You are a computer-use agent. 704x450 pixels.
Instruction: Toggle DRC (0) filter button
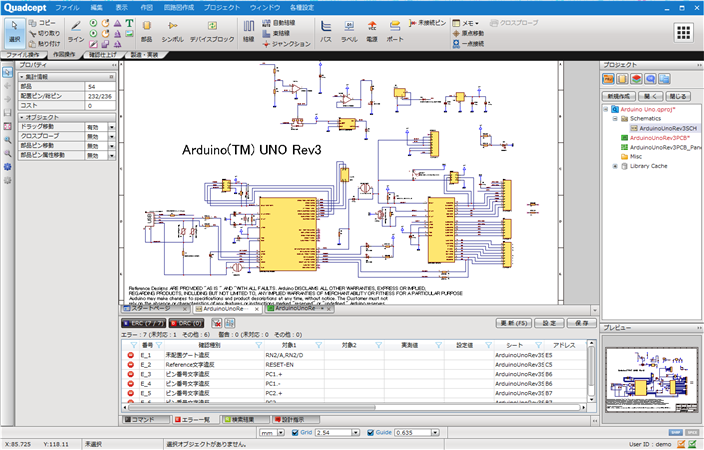point(186,323)
